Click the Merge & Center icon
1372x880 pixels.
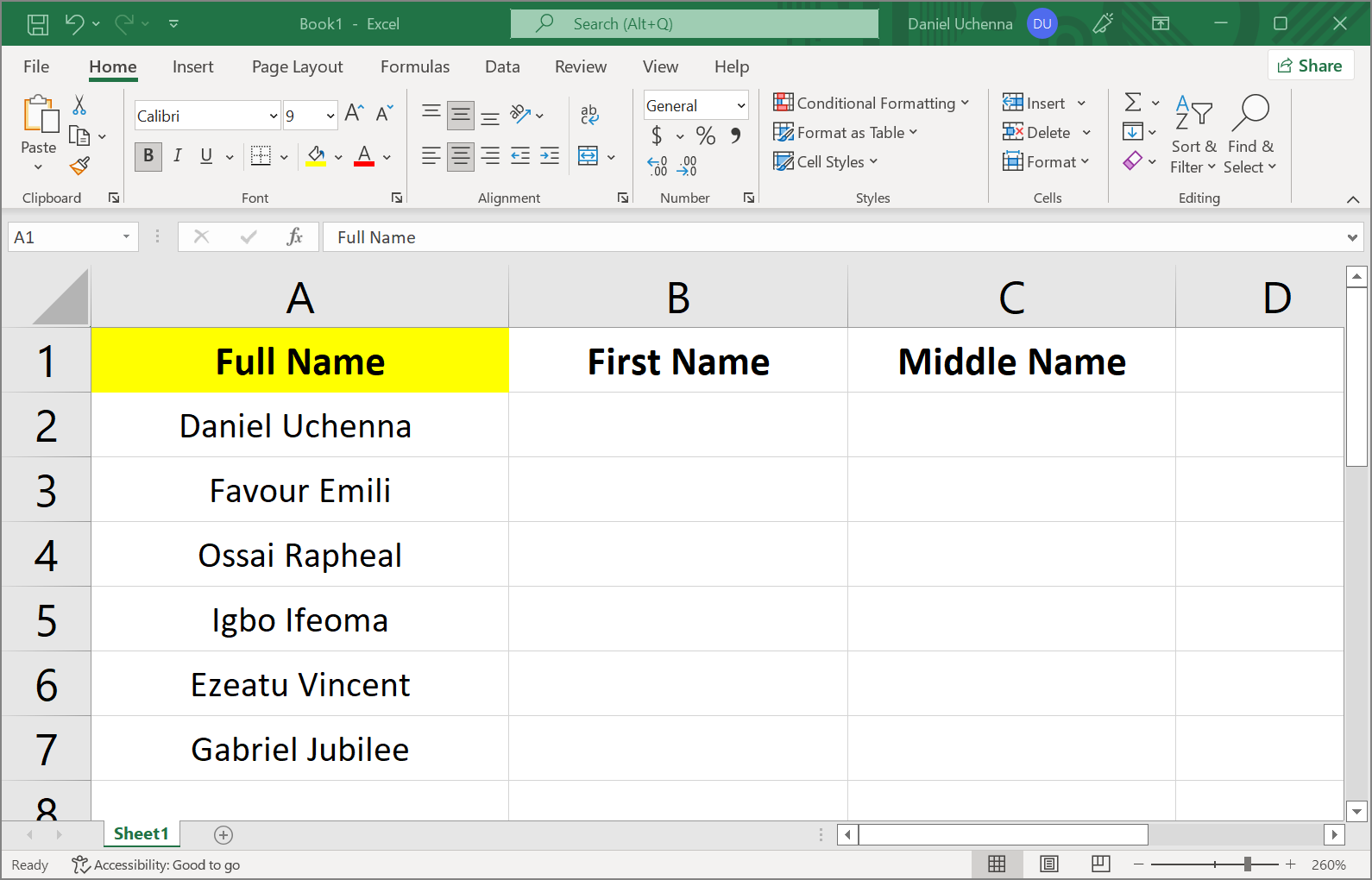(x=588, y=156)
